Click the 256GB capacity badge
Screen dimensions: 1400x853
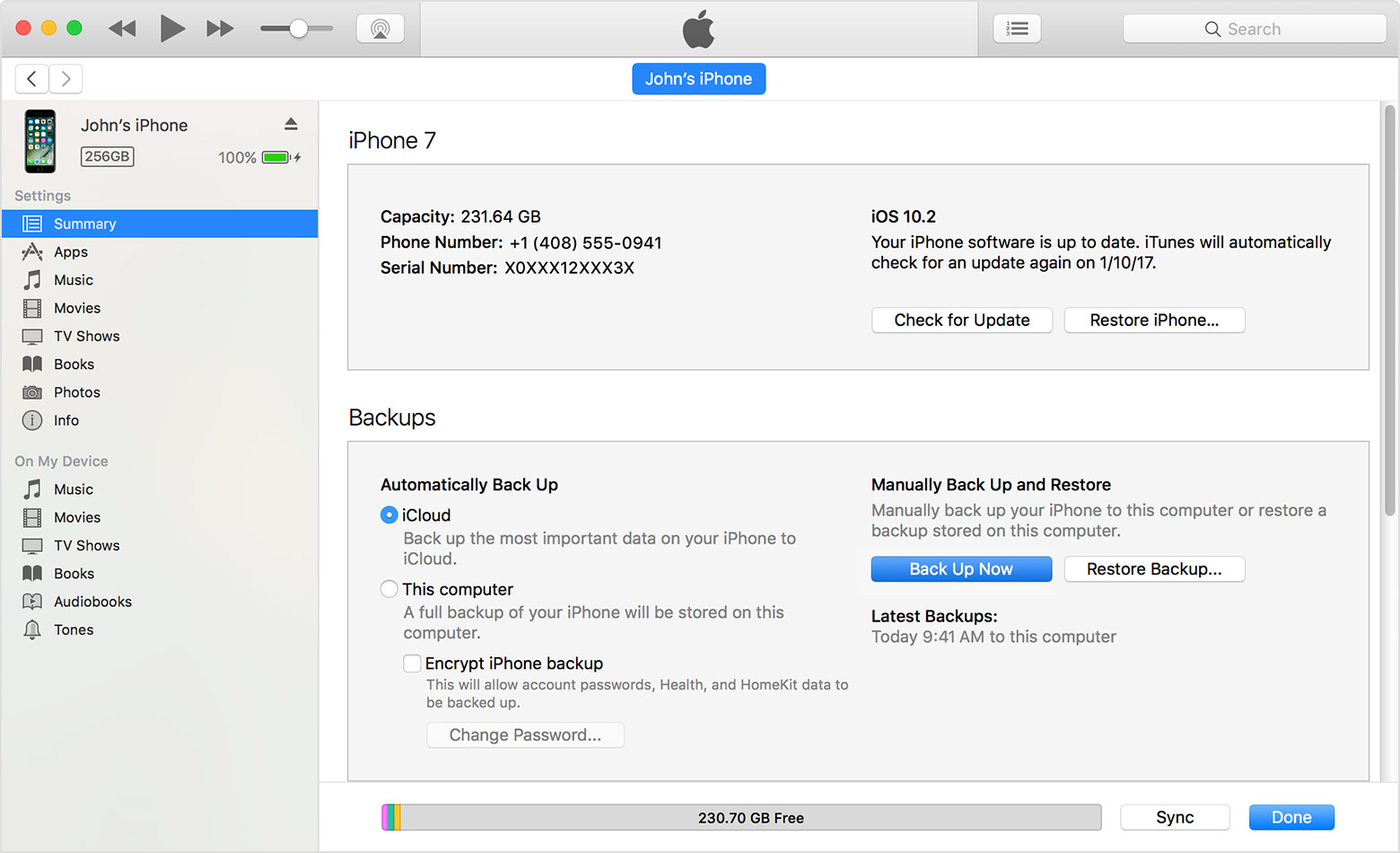pyautogui.click(x=107, y=156)
